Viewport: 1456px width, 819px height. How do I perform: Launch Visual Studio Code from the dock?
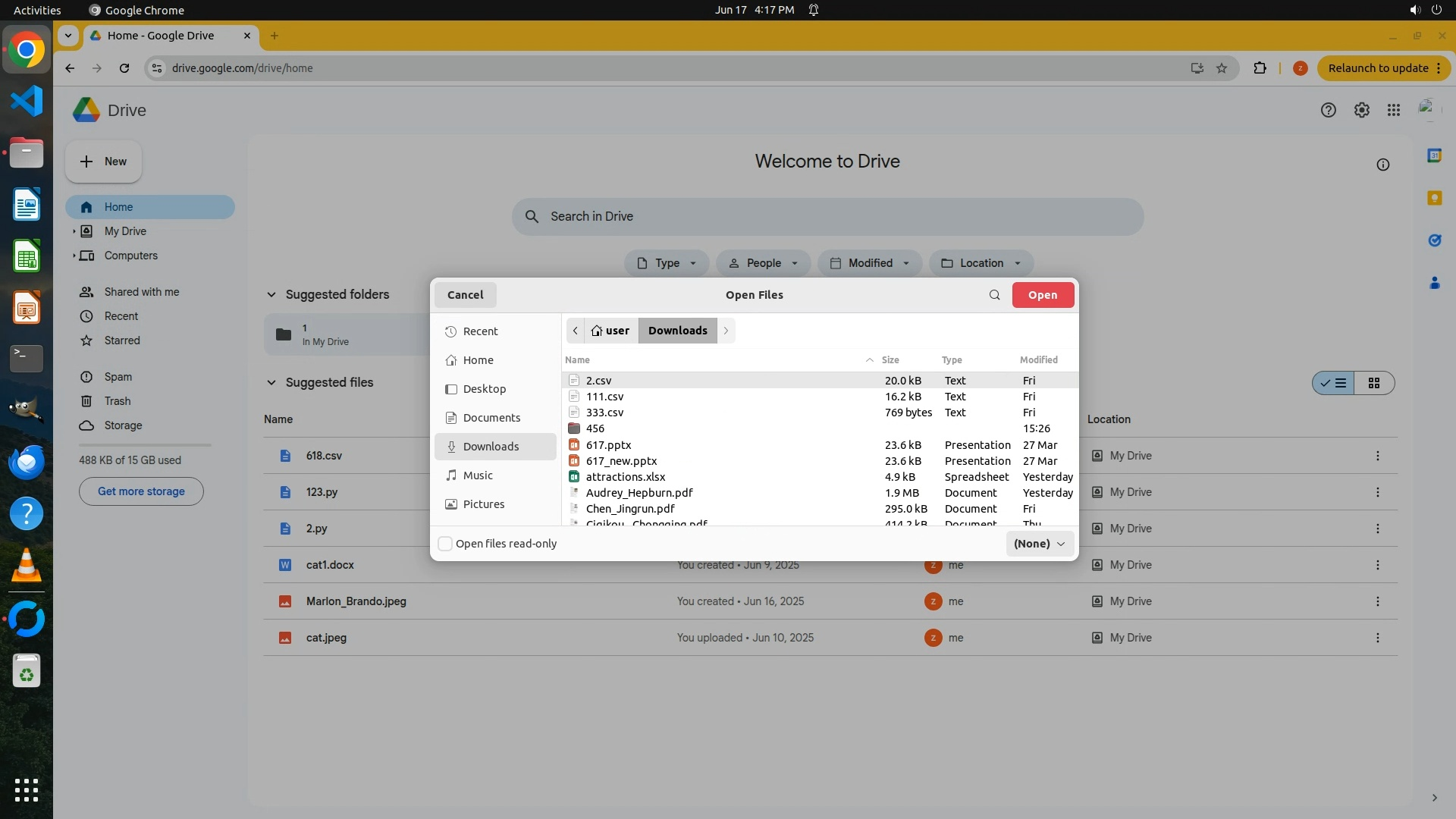(x=27, y=102)
